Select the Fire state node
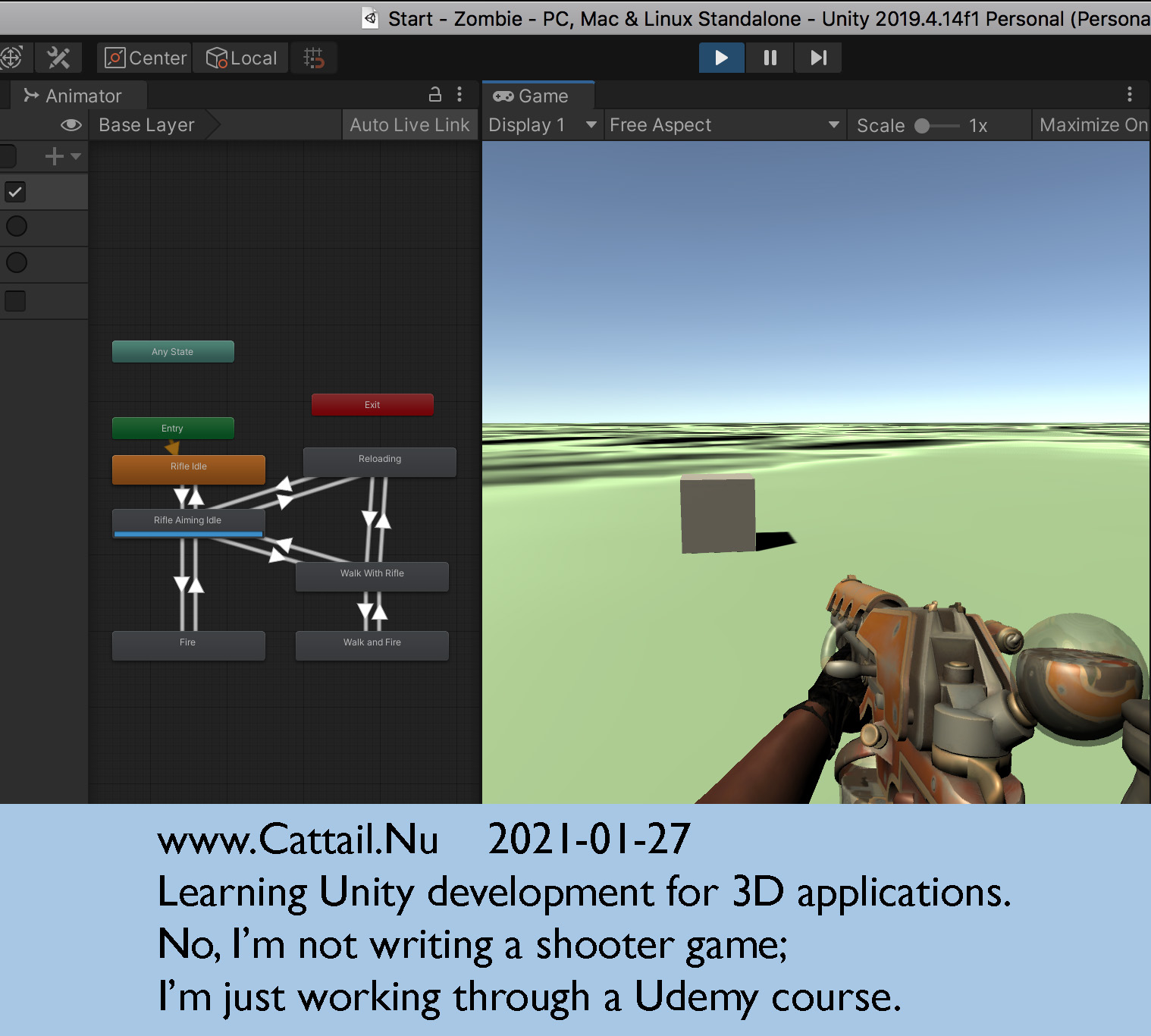1151x1036 pixels. (x=189, y=645)
